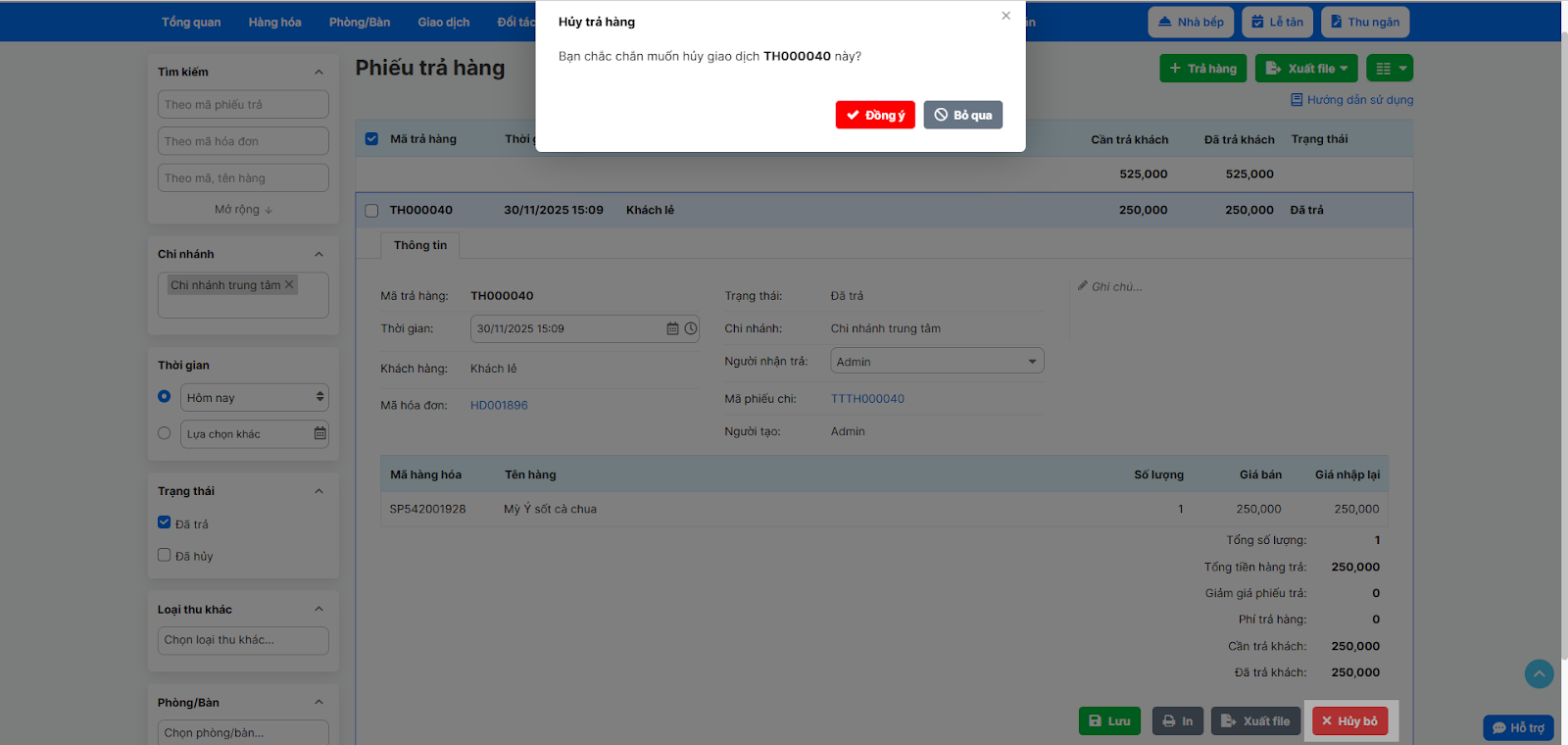
Task: Toggle the select-all header checkbox
Action: [371, 138]
